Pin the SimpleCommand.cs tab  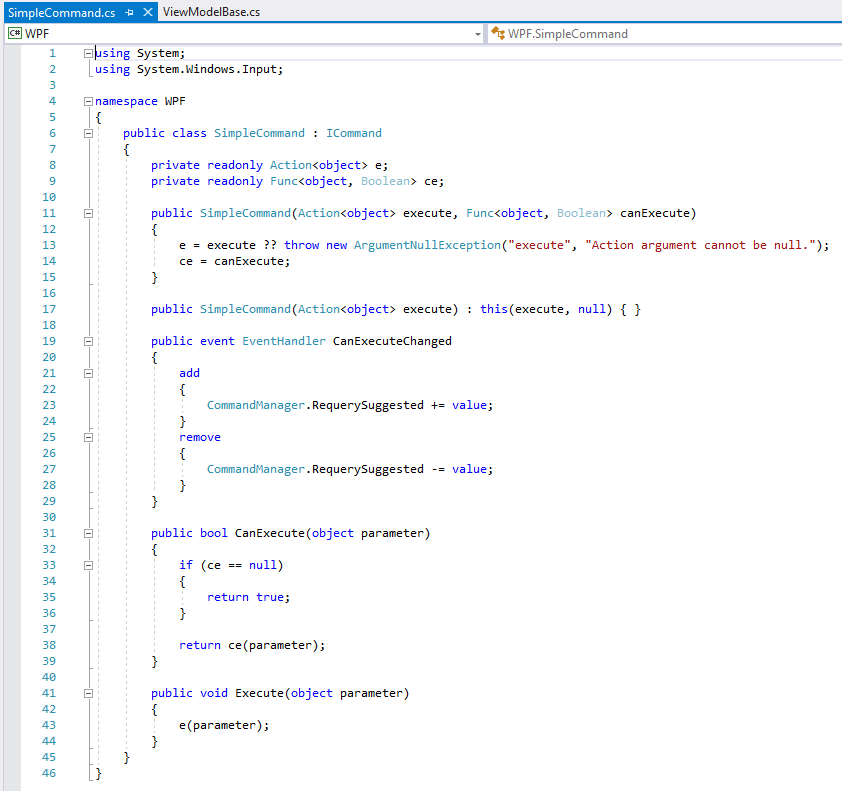point(129,12)
